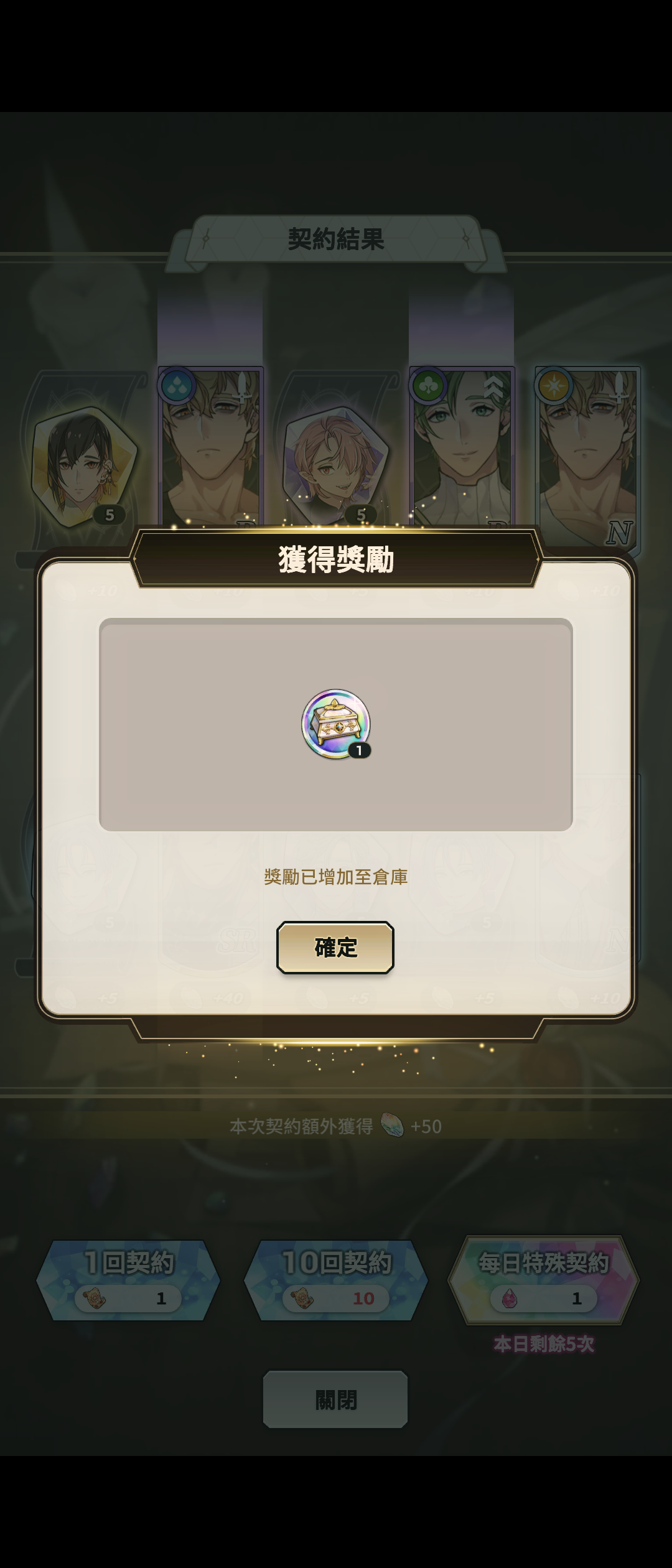Tap the scroll ticket icon on 10回契約
Screen dimensions: 672x1568
pyautogui.click(x=302, y=1298)
